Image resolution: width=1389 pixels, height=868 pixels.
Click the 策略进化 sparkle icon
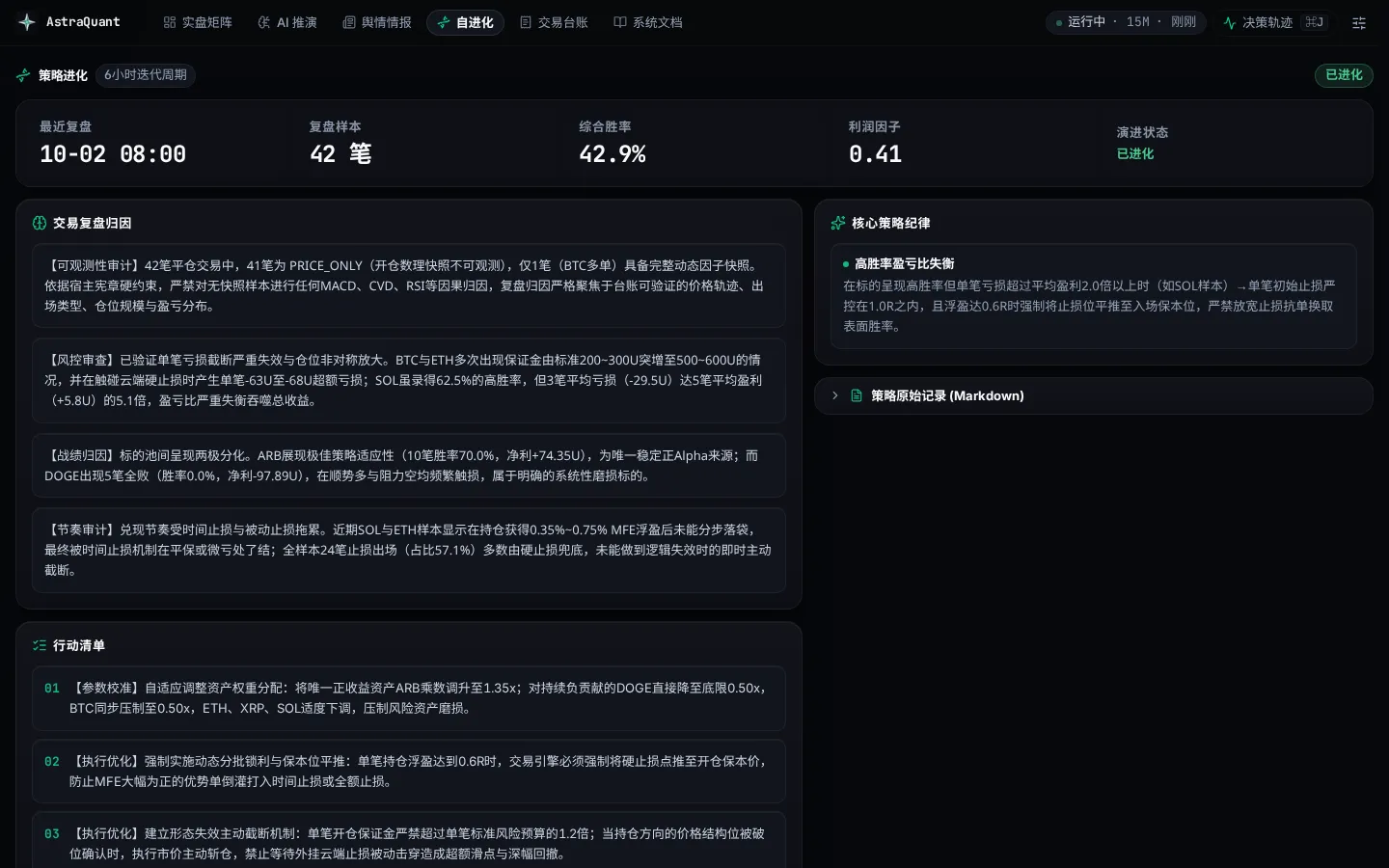(23, 75)
